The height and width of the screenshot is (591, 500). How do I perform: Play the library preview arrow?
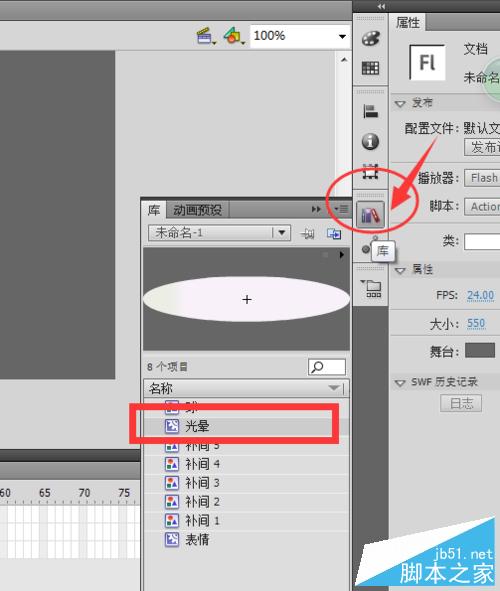pos(341,255)
